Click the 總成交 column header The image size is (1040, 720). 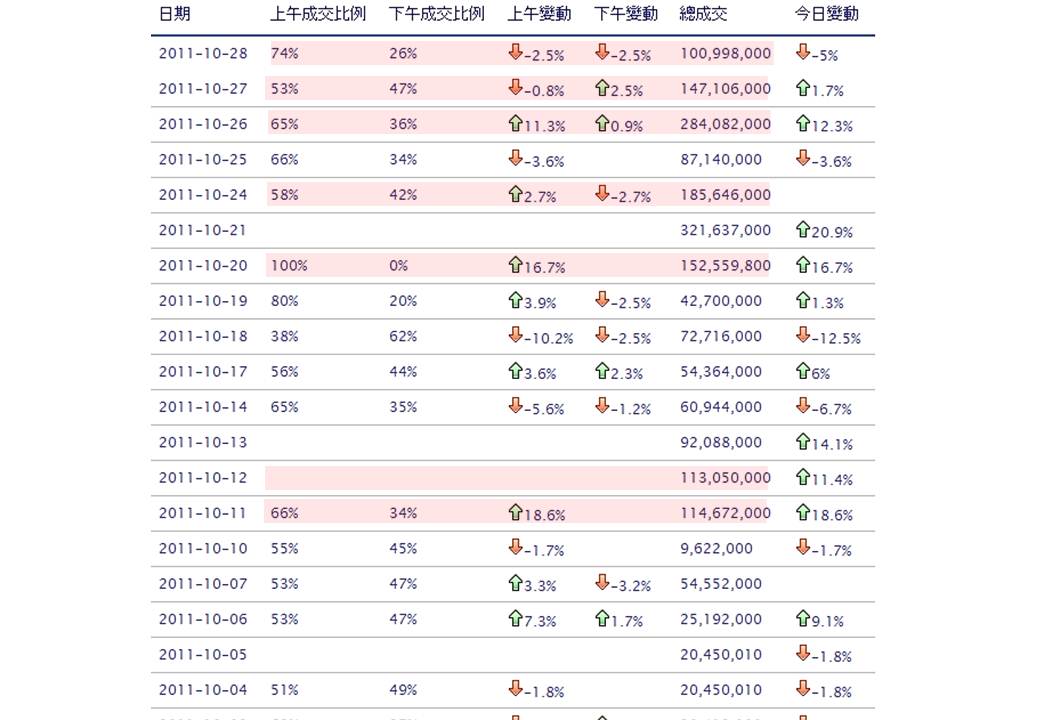703,14
